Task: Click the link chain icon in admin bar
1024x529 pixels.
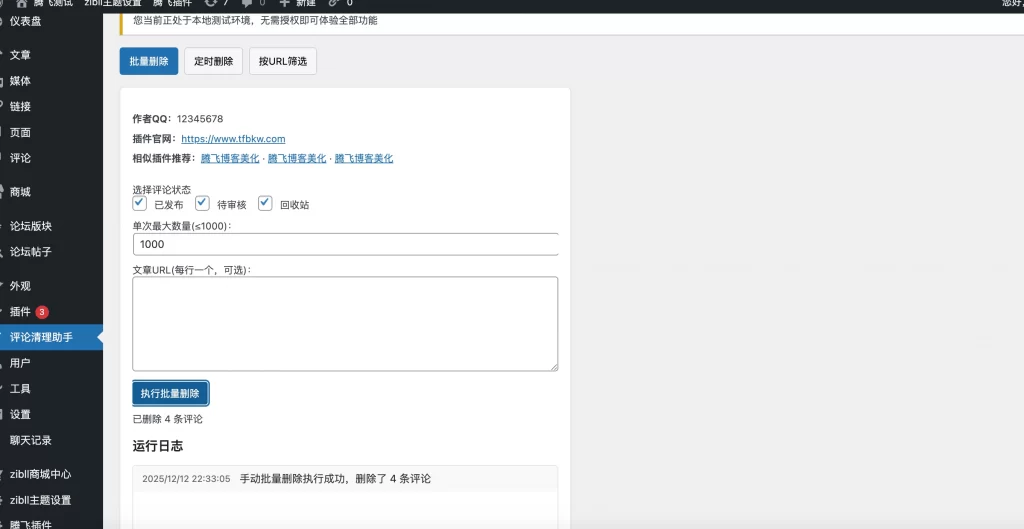Action: pyautogui.click(x=334, y=3)
